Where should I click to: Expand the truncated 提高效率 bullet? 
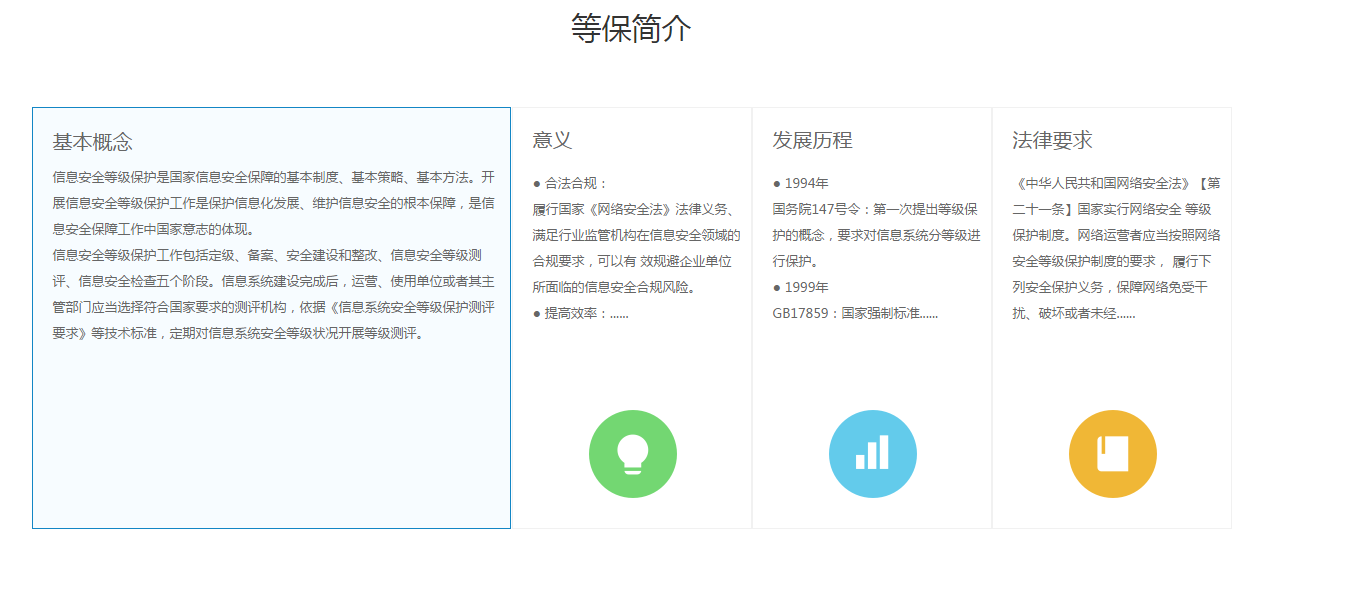pos(581,314)
